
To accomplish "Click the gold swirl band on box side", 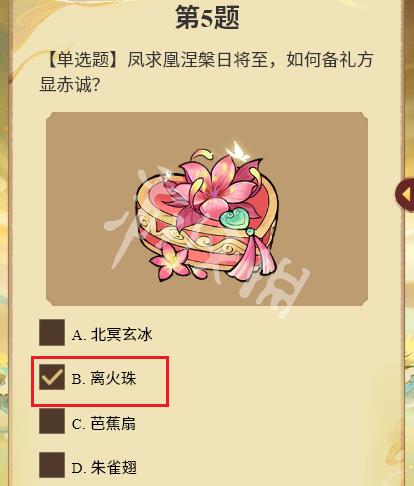I will (x=200, y=245).
